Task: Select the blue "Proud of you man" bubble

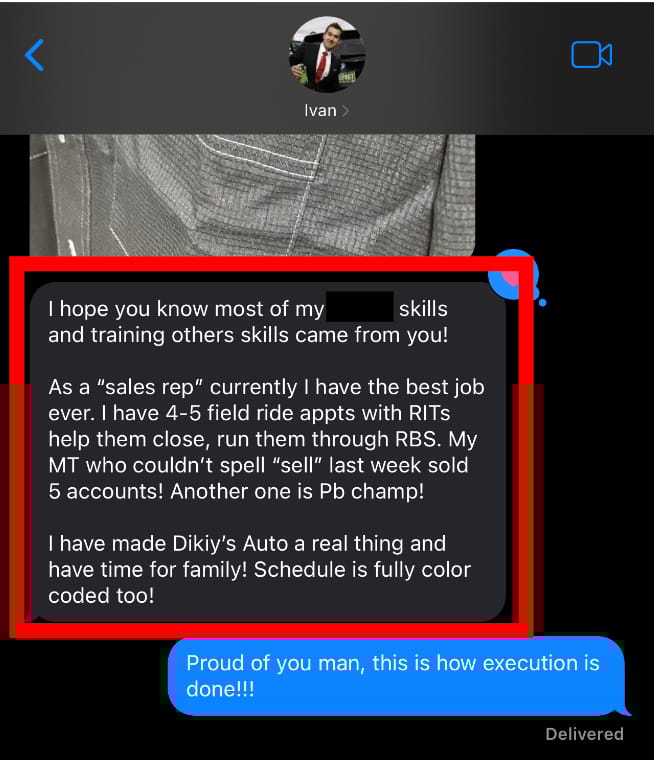Action: 397,677
